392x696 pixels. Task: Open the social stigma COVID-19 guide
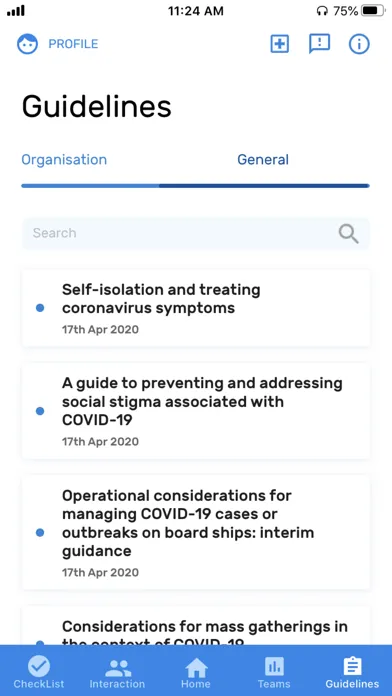pos(196,411)
